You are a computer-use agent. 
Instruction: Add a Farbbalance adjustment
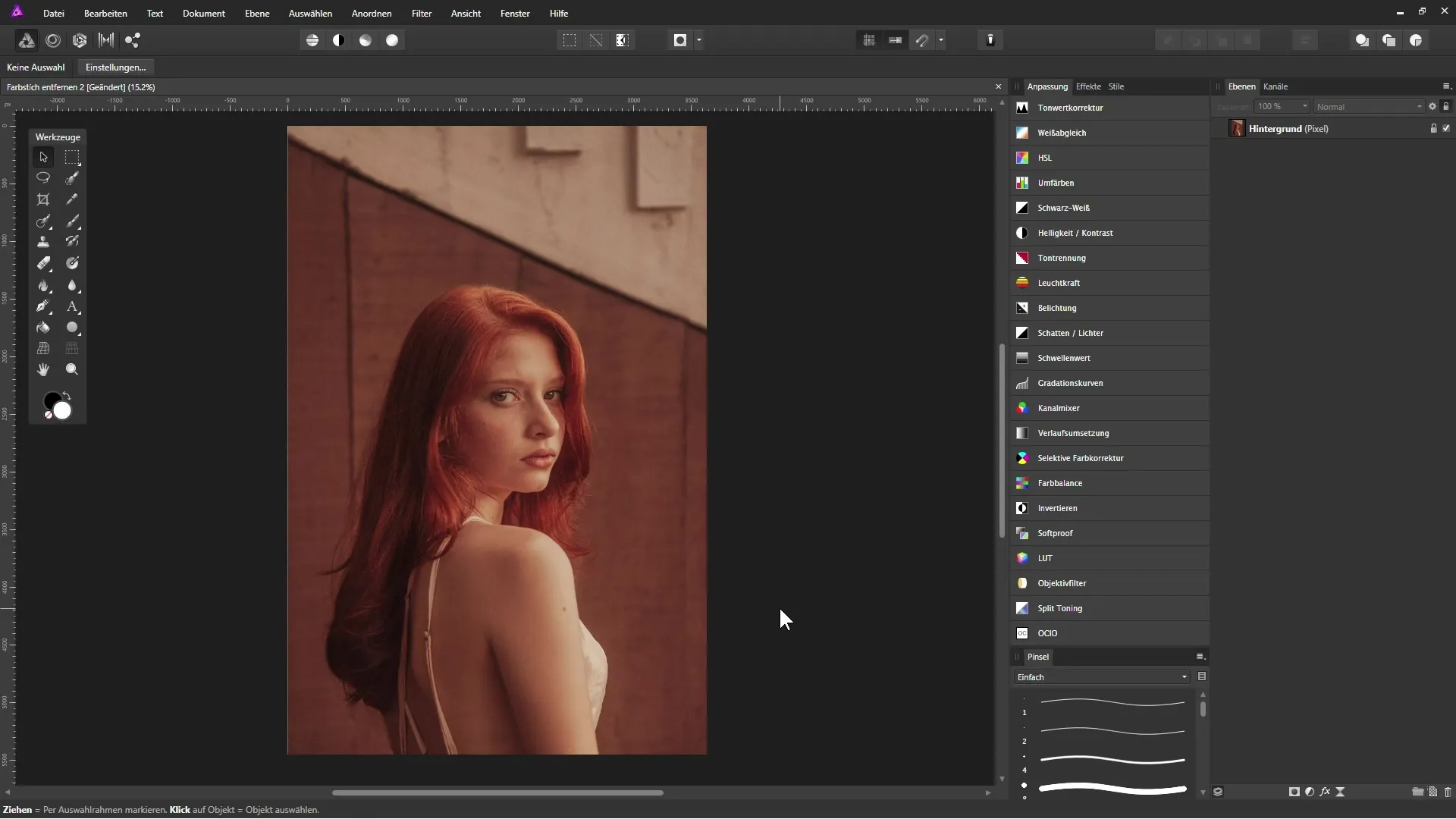click(1109, 483)
